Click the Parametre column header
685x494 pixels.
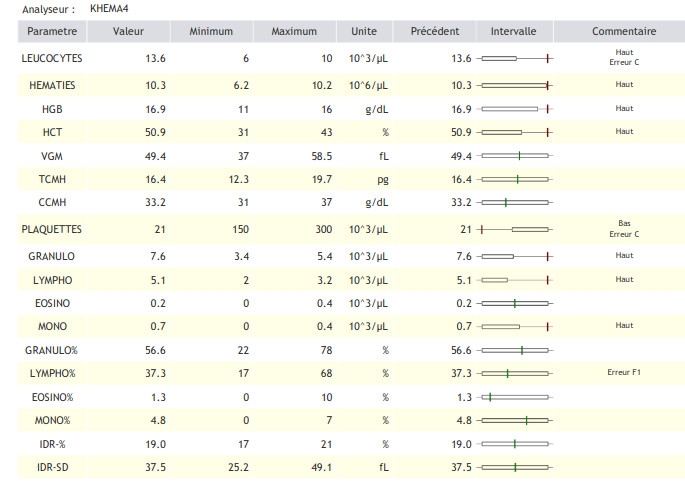click(50, 32)
